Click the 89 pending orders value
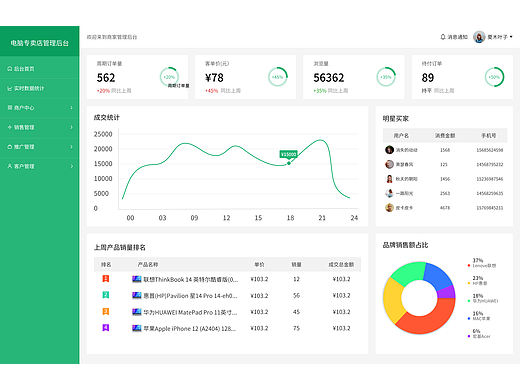 pyautogui.click(x=428, y=78)
